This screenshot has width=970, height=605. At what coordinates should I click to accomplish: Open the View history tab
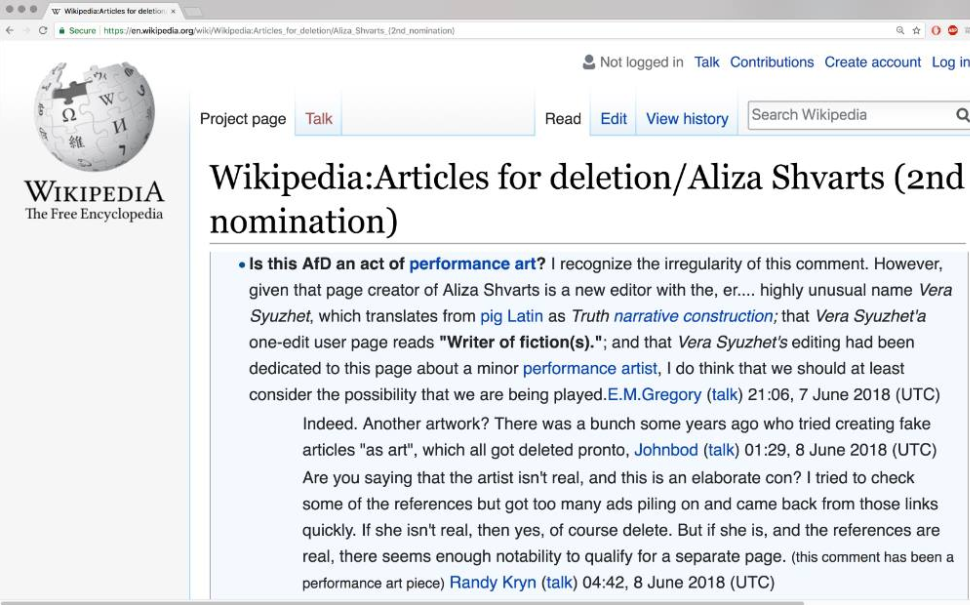coord(687,119)
